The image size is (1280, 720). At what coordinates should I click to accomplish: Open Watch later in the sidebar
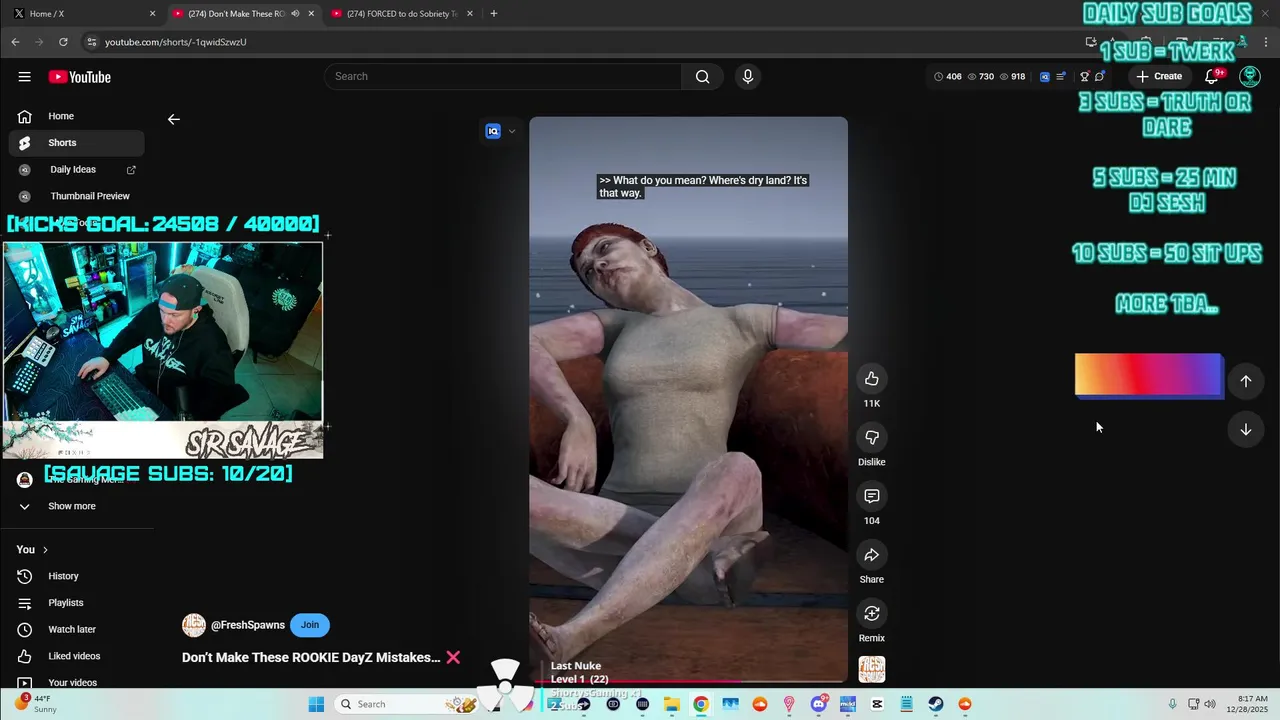[76, 629]
